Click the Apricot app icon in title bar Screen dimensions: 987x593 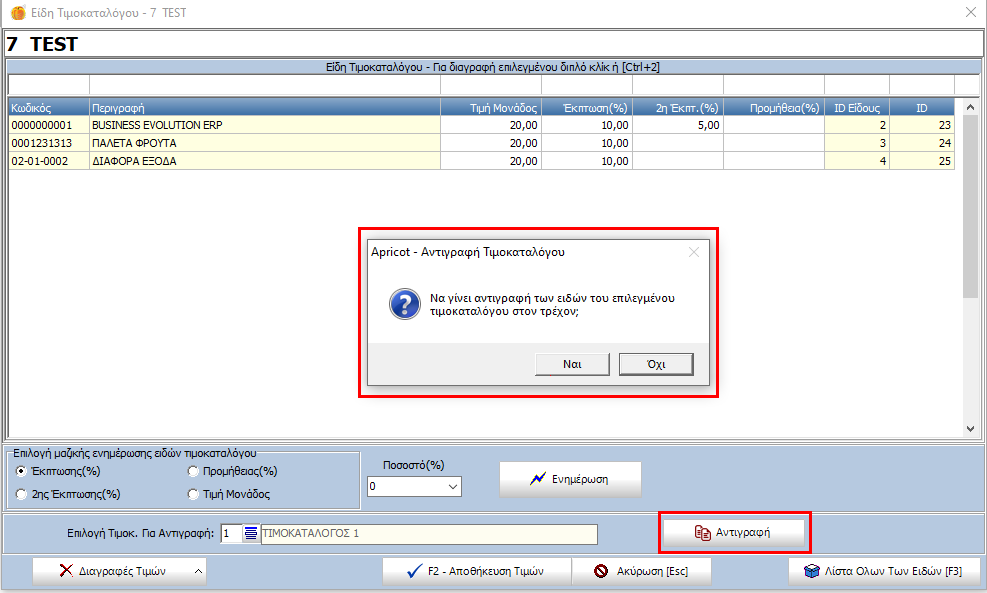18,13
